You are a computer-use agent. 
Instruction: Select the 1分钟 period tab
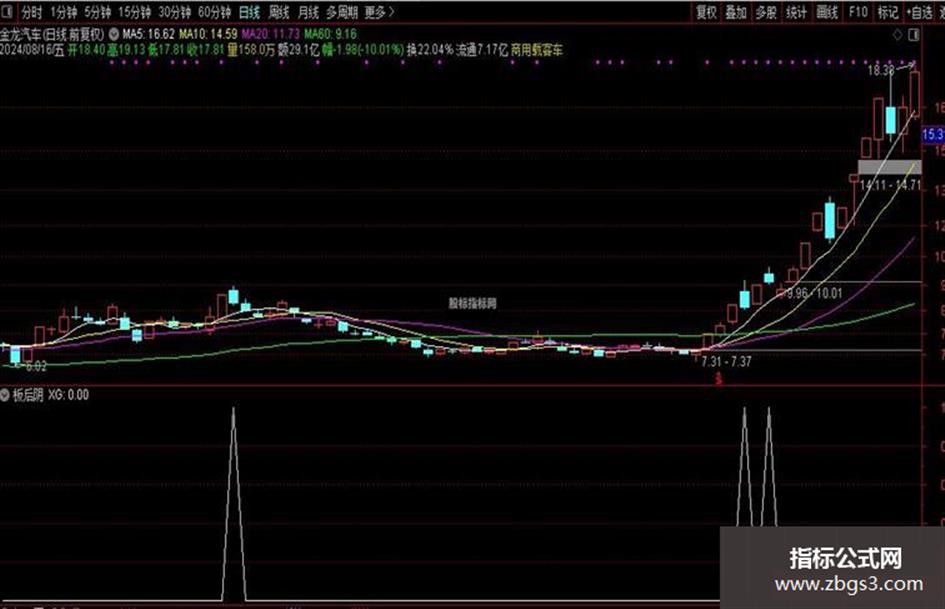pos(64,12)
